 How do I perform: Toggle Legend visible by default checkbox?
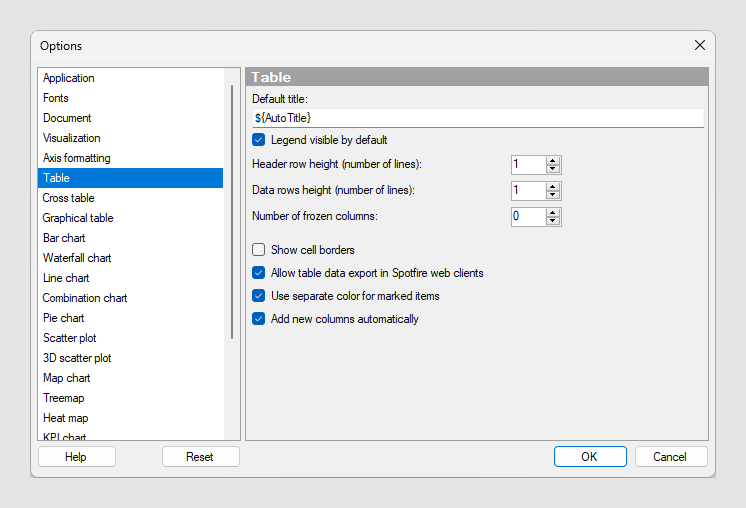(259, 140)
